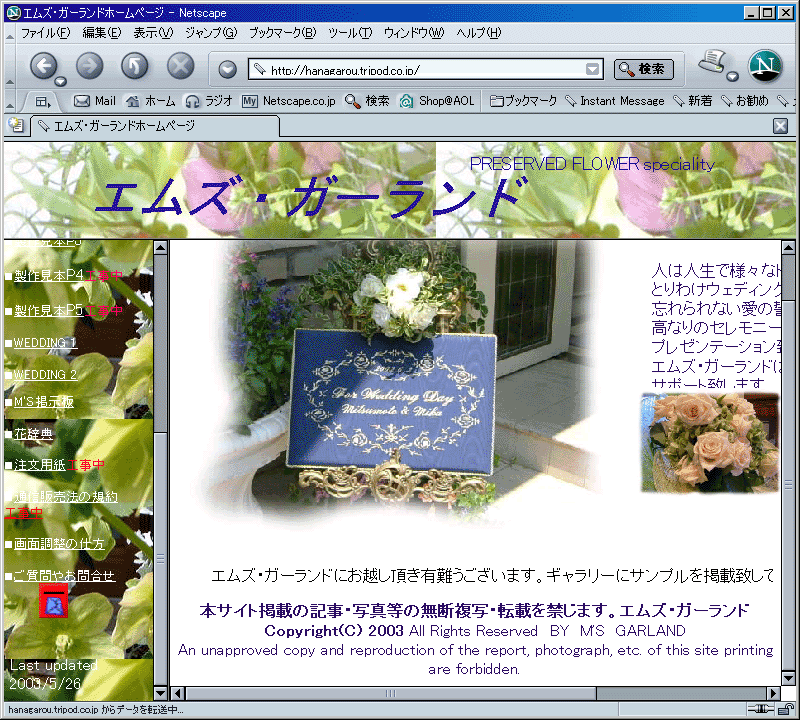The width and height of the screenshot is (800, 720).
Task: Open the panel icon menu left of Mail
Action: (43, 102)
